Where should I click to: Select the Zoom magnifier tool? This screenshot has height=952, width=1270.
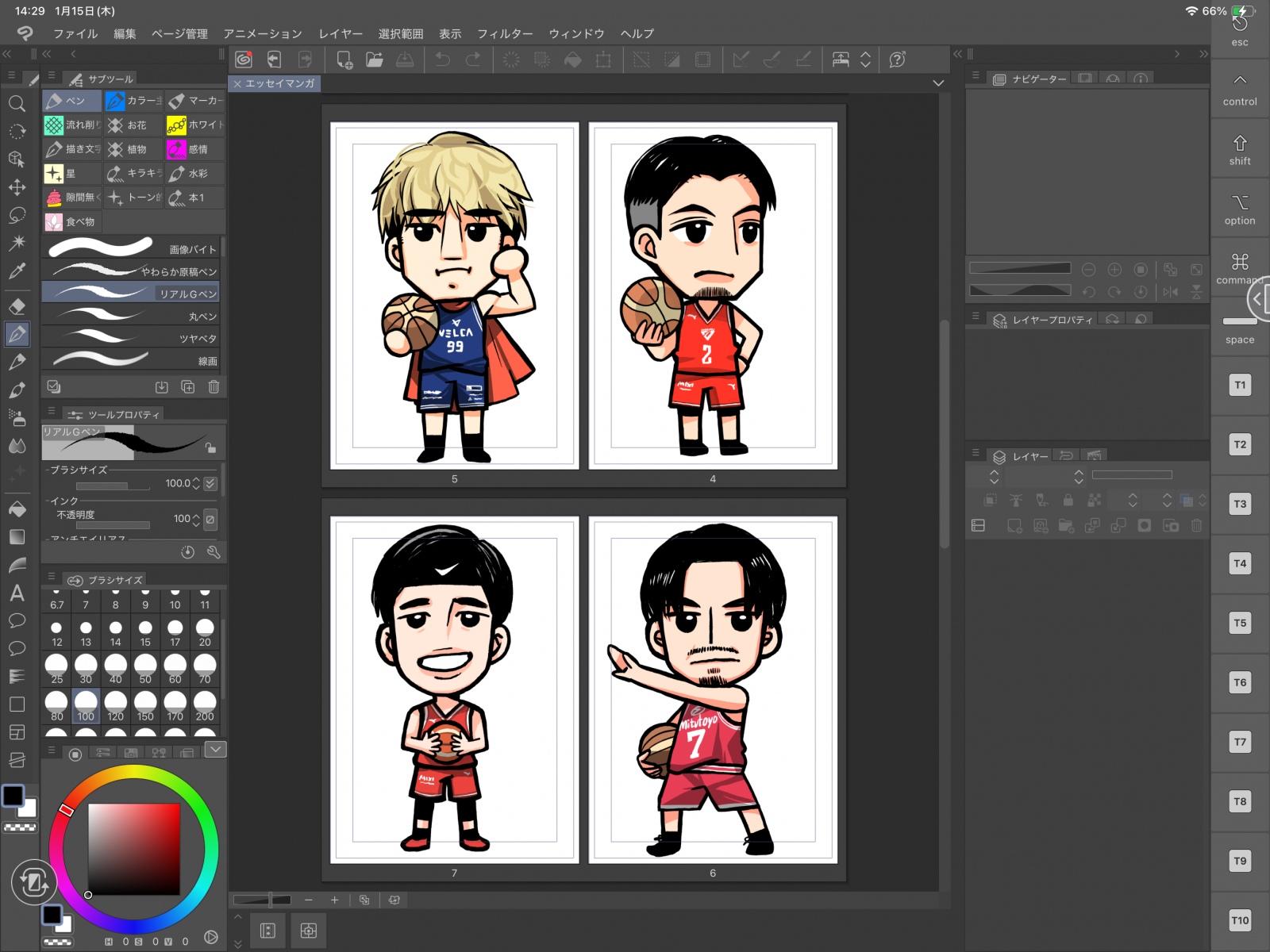pyautogui.click(x=17, y=103)
